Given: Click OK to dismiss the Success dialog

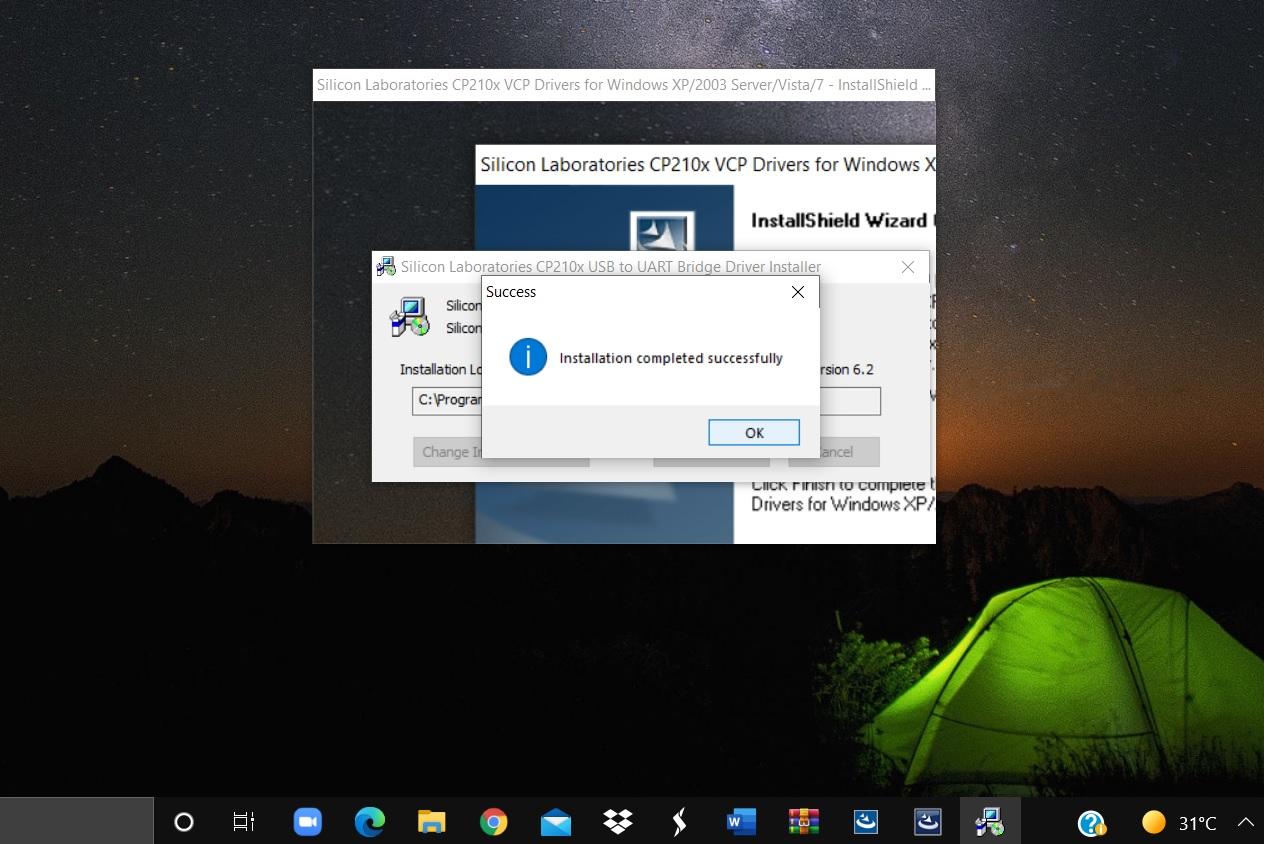Looking at the screenshot, I should click(754, 432).
